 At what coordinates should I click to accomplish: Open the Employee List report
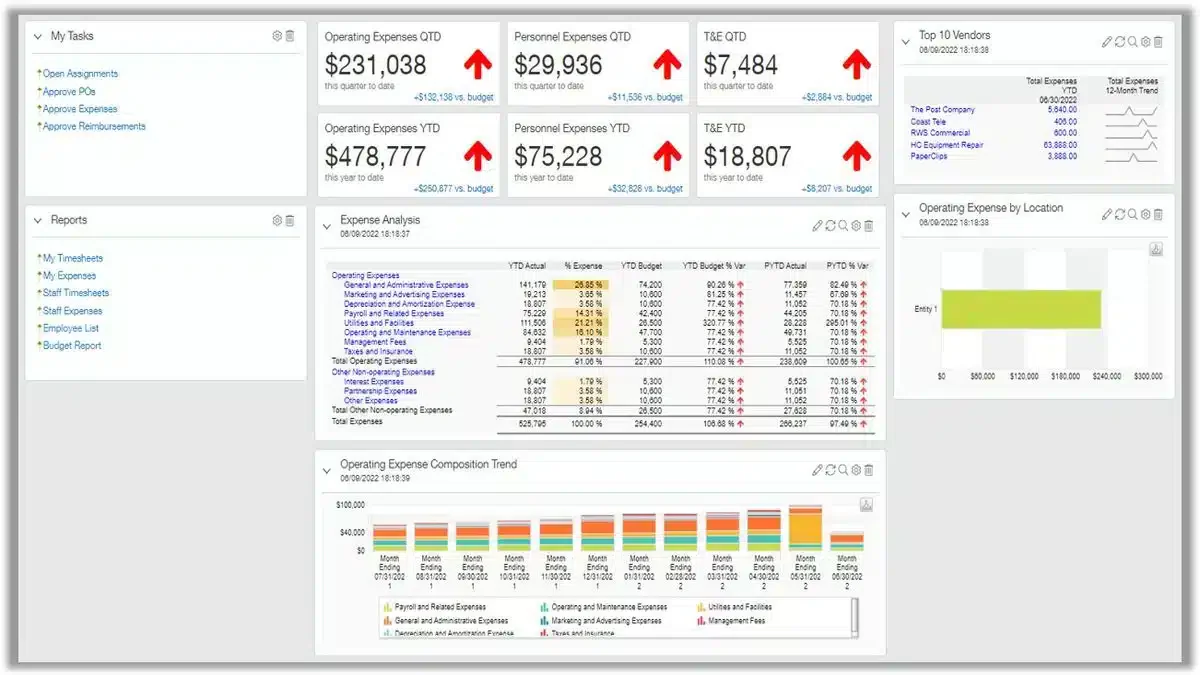pos(70,328)
